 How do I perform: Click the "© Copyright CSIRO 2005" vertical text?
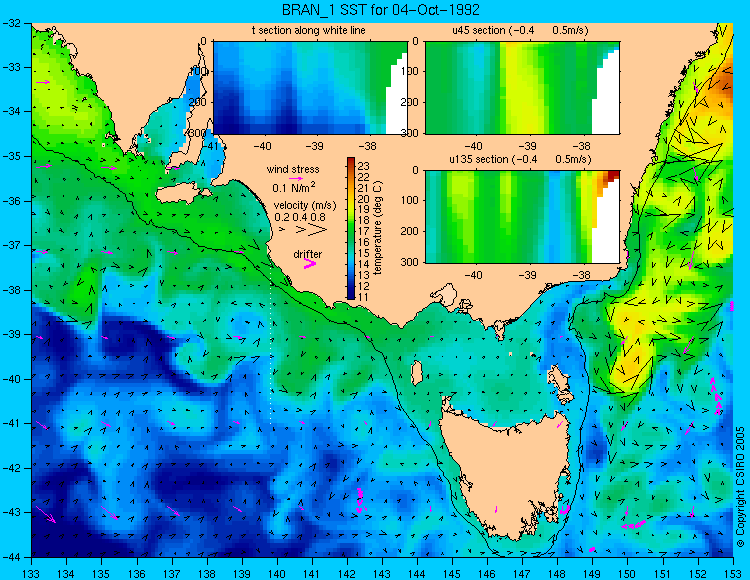tap(740, 487)
